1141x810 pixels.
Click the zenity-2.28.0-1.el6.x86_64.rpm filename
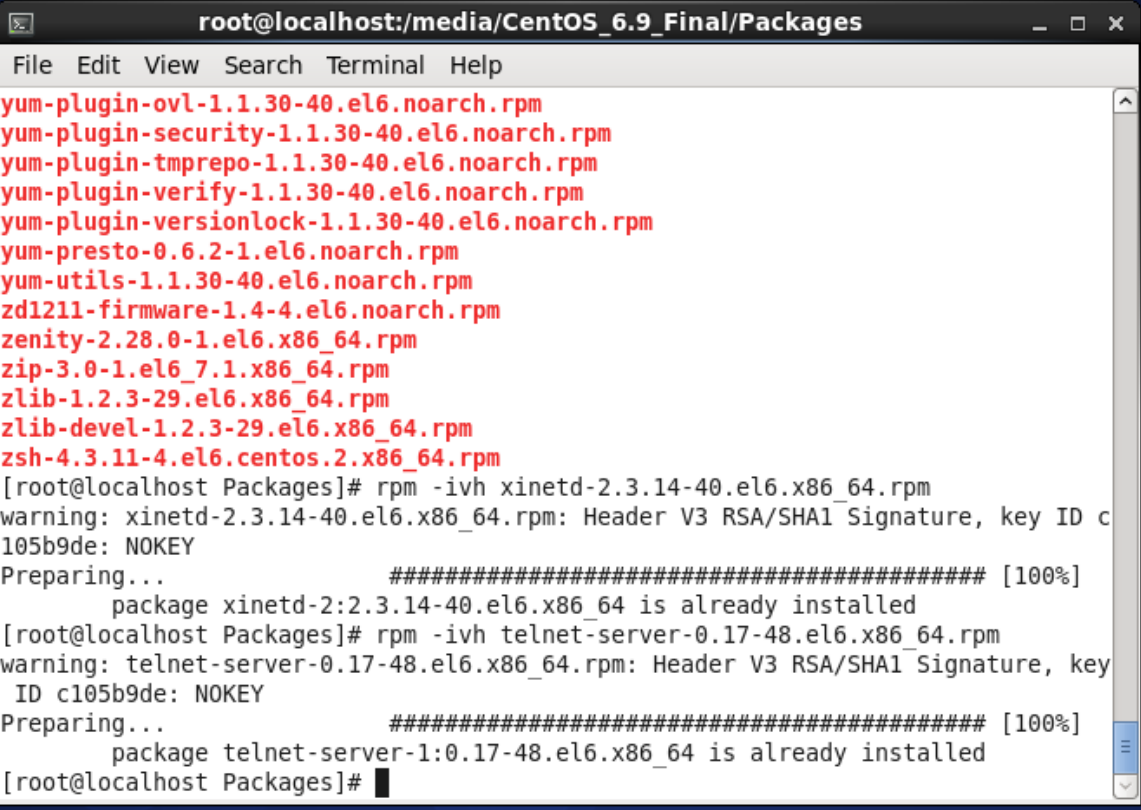pyautogui.click(x=209, y=340)
